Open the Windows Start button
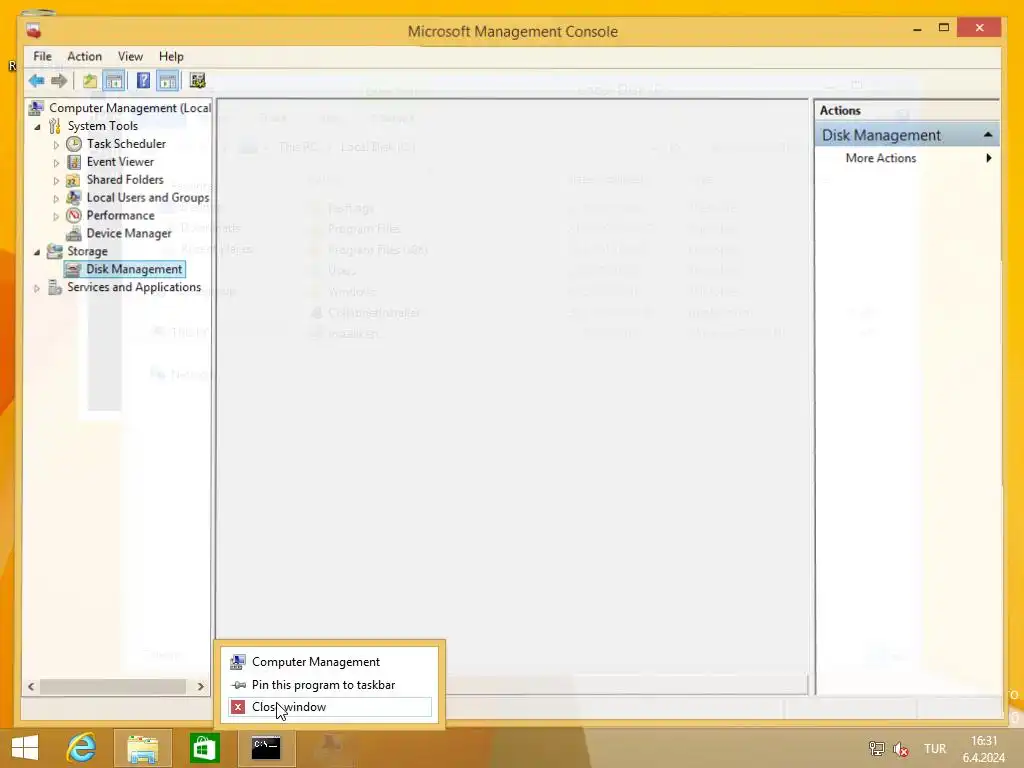Image resolution: width=1024 pixels, height=768 pixels. coord(25,748)
